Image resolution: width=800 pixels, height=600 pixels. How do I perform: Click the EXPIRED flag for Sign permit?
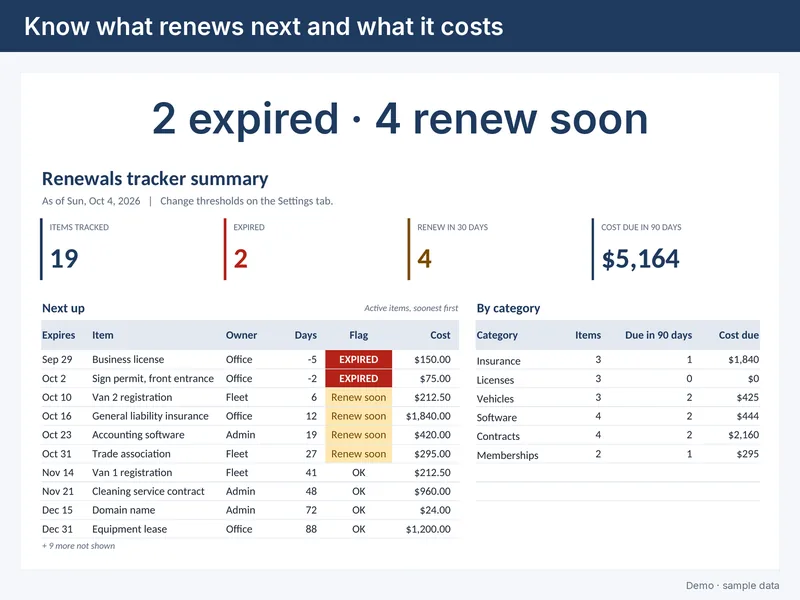point(359,379)
